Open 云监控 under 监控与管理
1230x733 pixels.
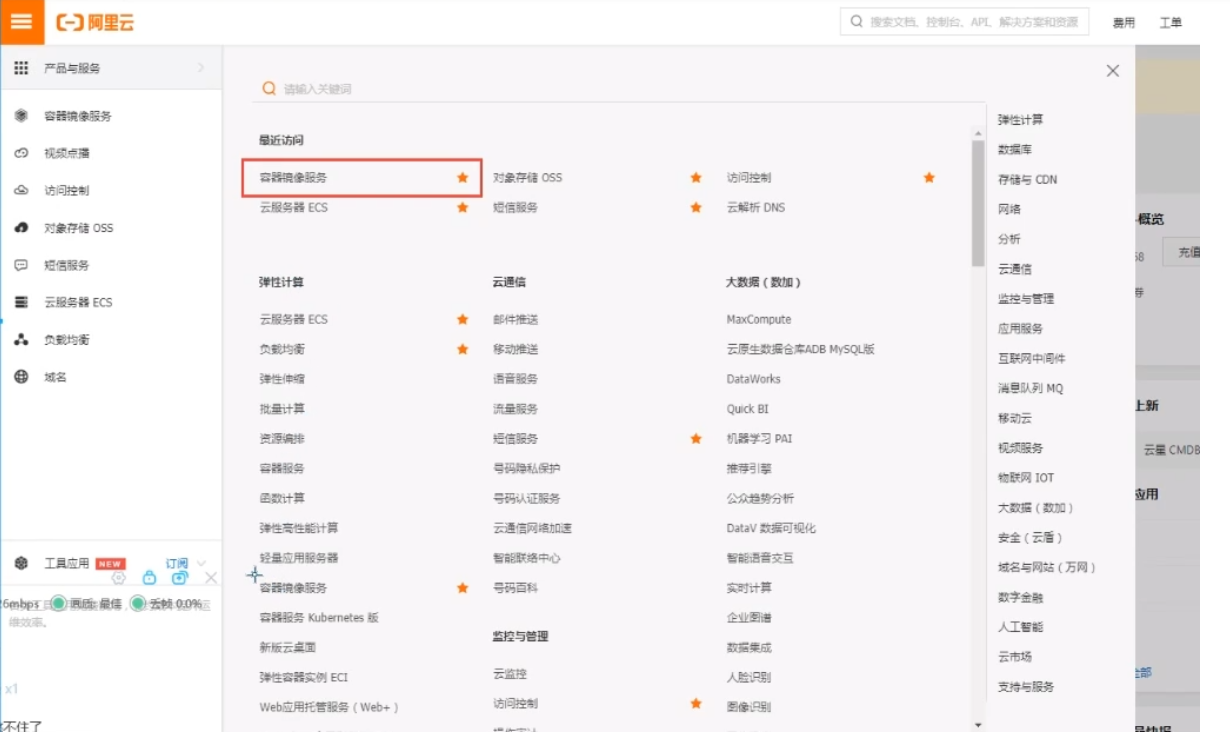coord(510,674)
